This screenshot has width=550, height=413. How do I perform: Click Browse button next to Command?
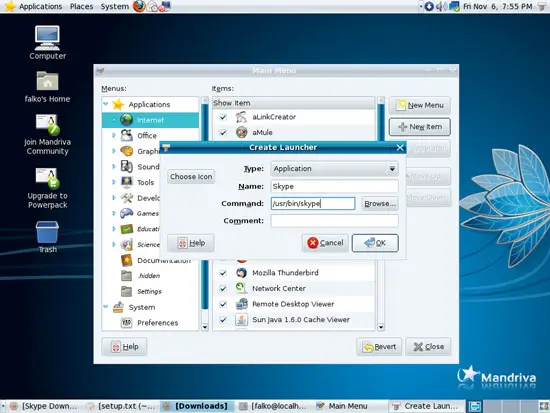[x=380, y=204]
